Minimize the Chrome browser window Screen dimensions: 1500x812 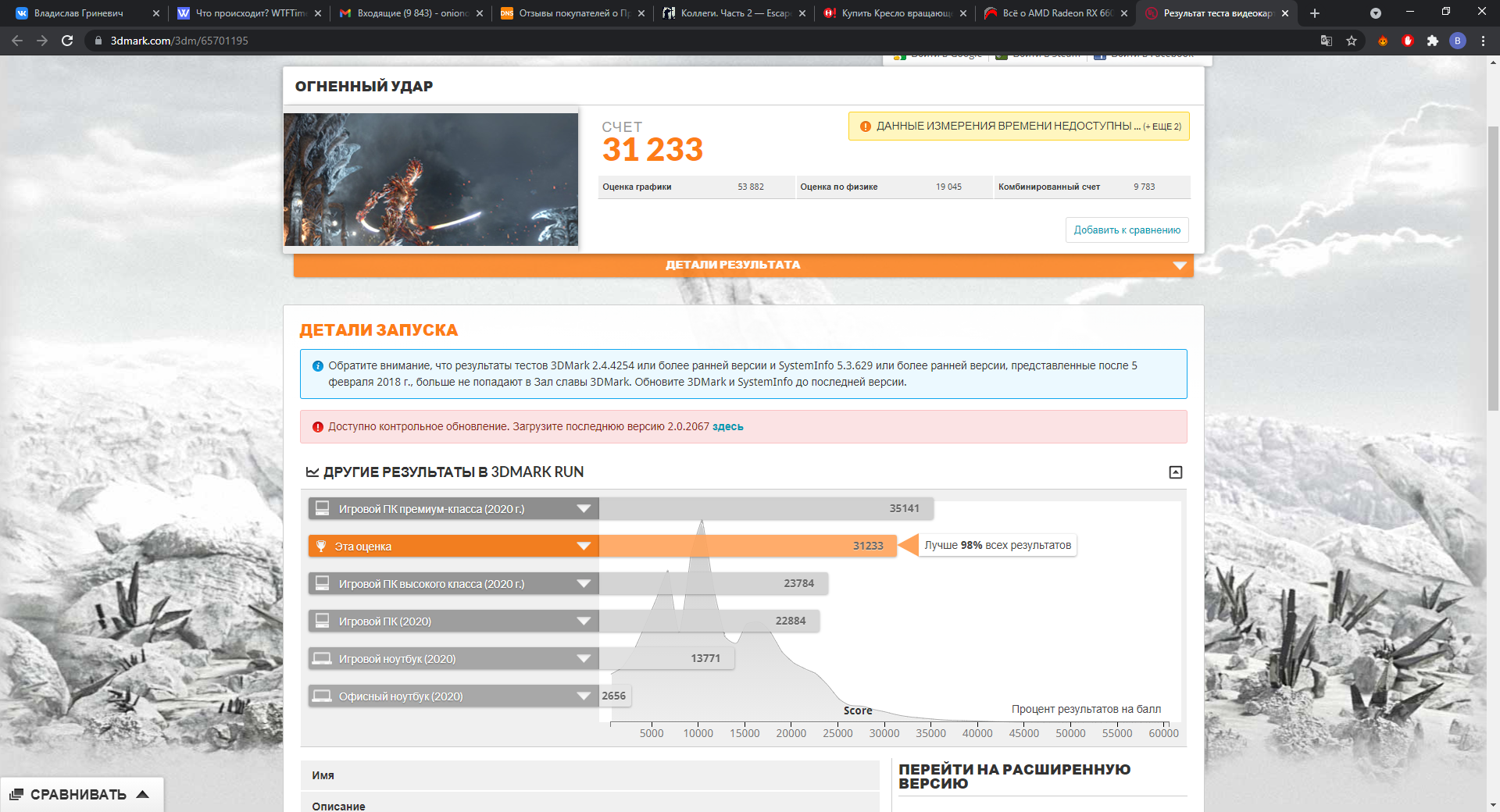[1410, 12]
